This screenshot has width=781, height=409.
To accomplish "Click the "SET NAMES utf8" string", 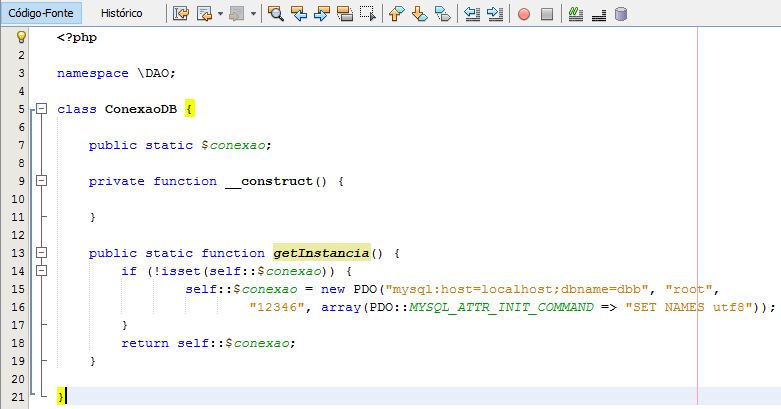I will point(688,307).
